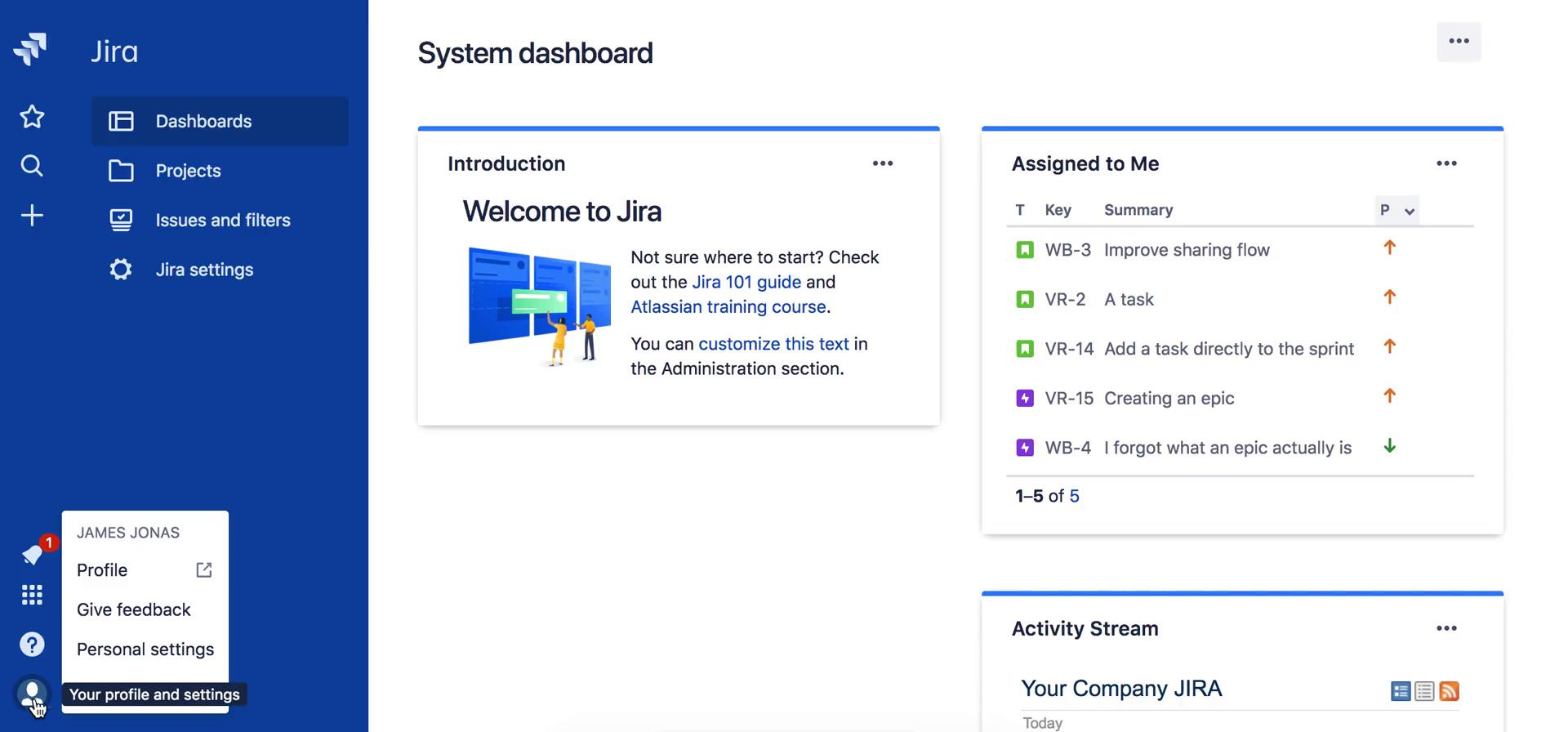The height and width of the screenshot is (732, 1568).
Task: Click WB-4 low priority arrow
Action: (1389, 446)
